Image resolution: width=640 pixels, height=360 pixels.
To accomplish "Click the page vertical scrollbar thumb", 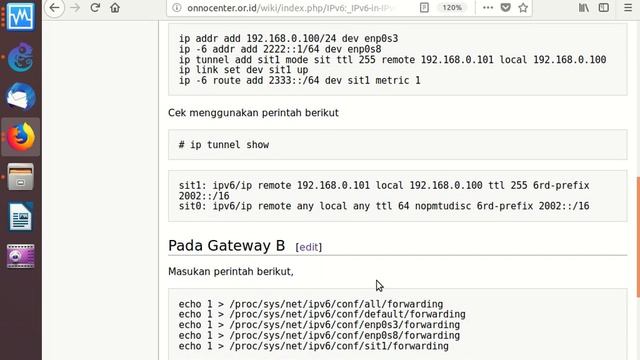I will (638, 237).
